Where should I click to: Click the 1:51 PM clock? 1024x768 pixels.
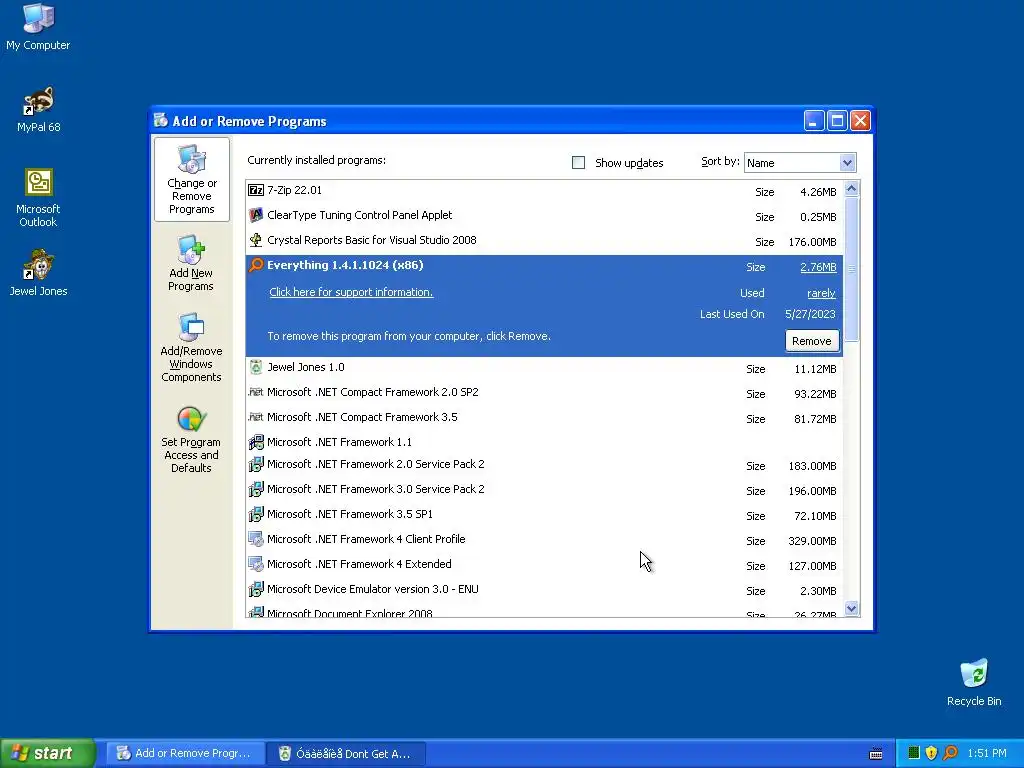[987, 754]
